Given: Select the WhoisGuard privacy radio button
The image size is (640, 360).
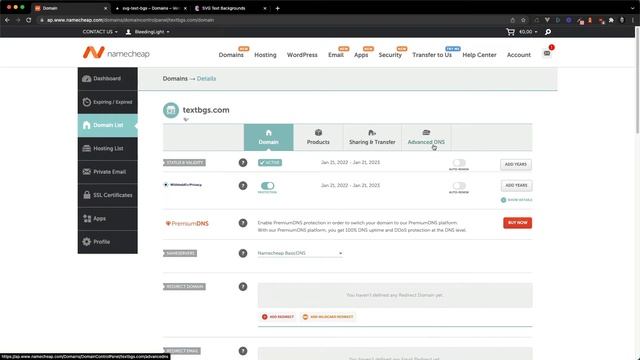Looking at the screenshot, I should [x=166, y=185].
